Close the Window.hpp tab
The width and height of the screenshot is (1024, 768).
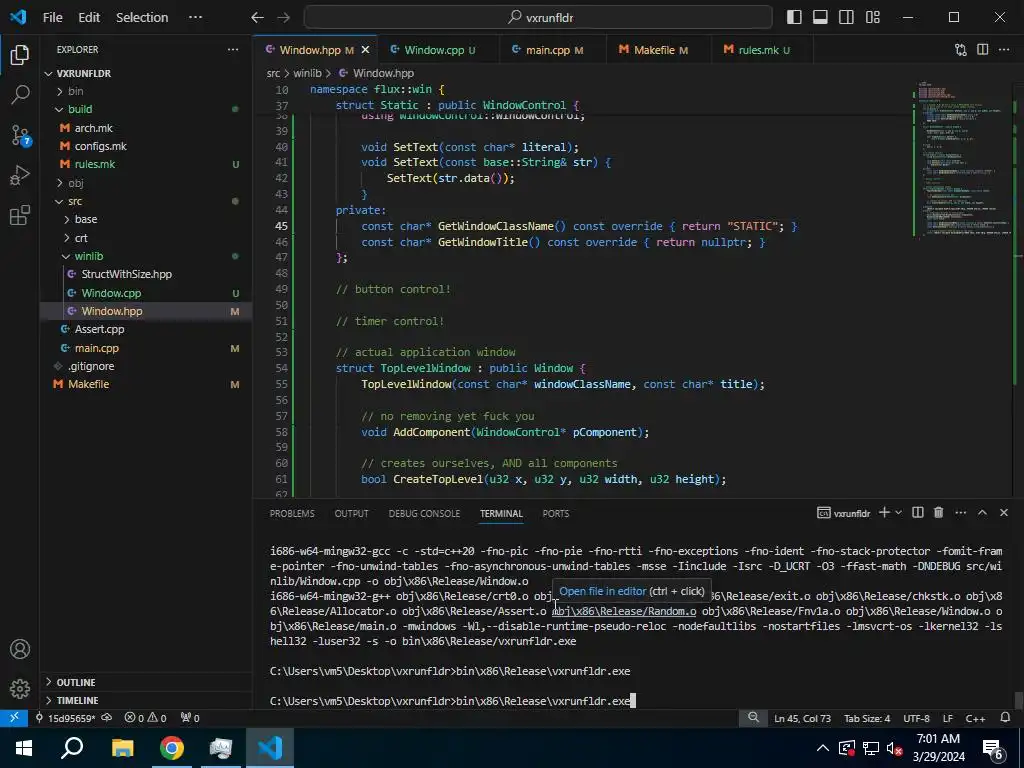(x=365, y=50)
